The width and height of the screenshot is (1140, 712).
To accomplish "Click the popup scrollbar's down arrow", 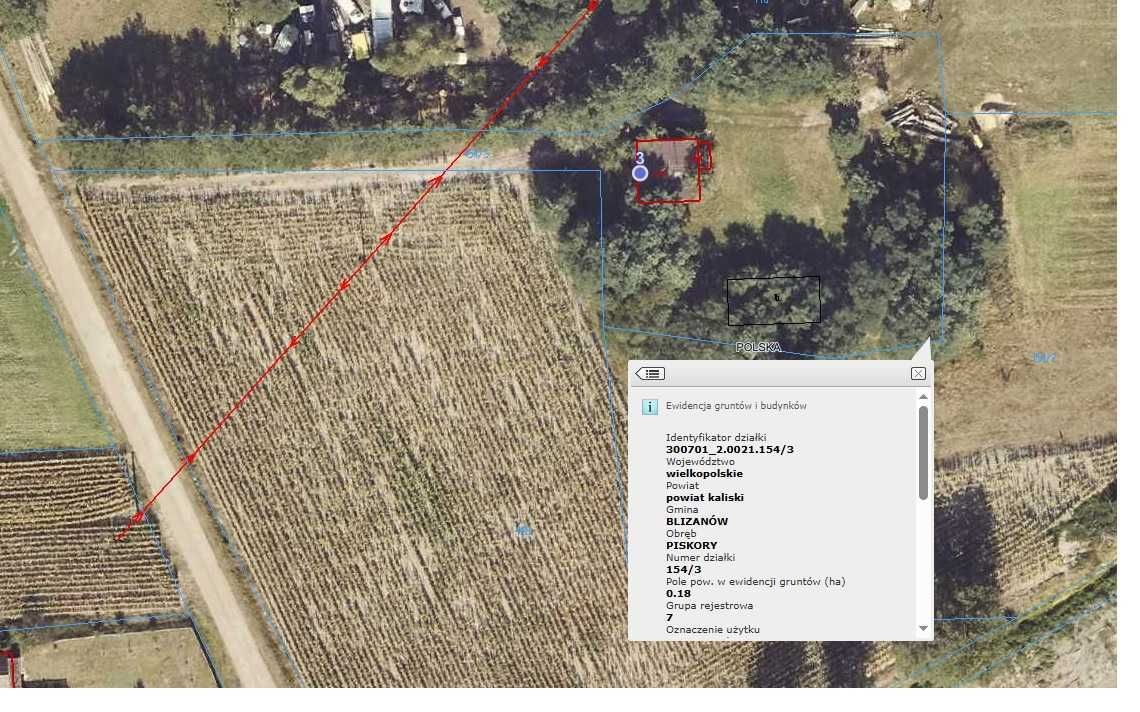I will pos(923,628).
